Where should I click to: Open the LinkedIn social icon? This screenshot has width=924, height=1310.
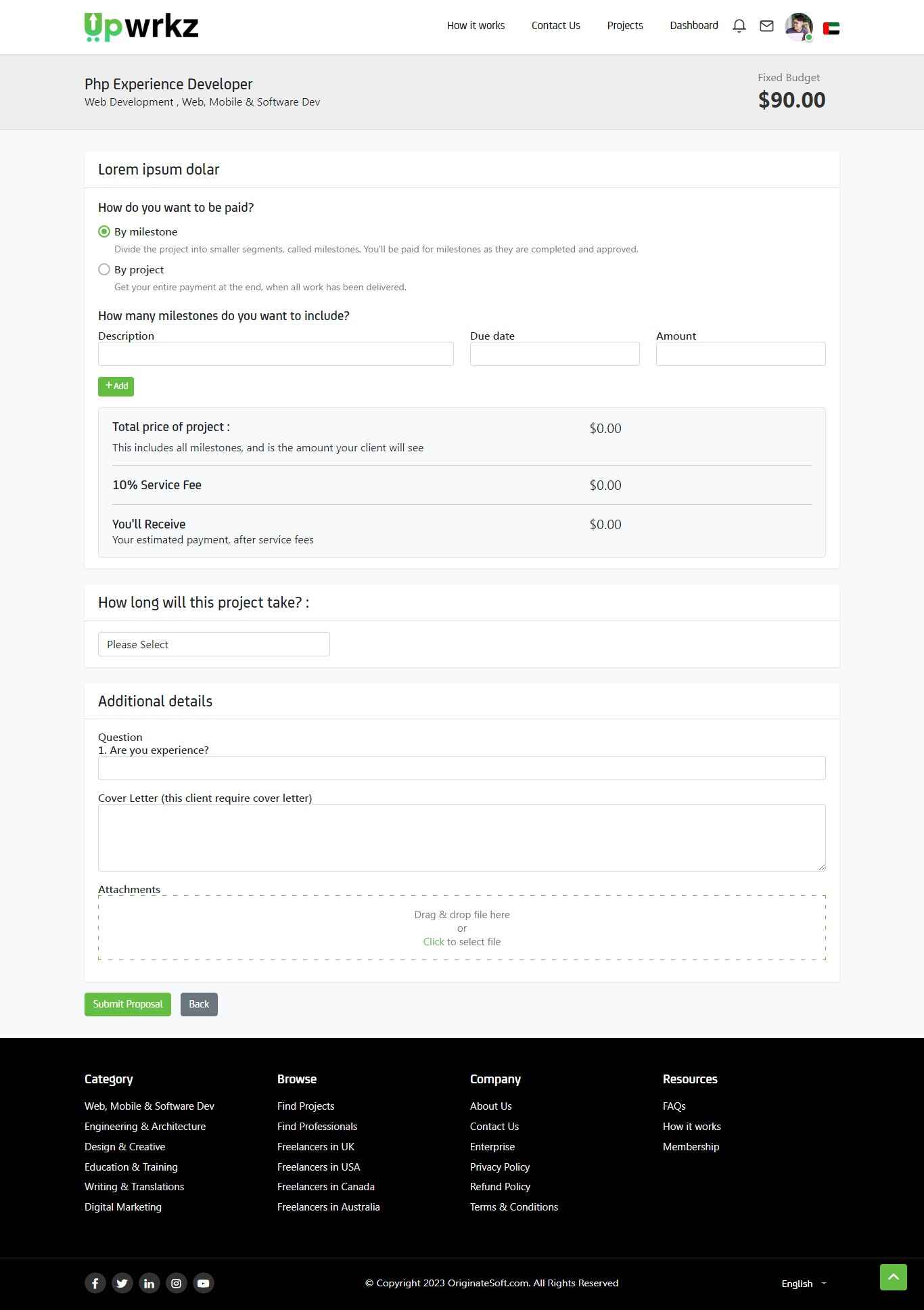149,1283
